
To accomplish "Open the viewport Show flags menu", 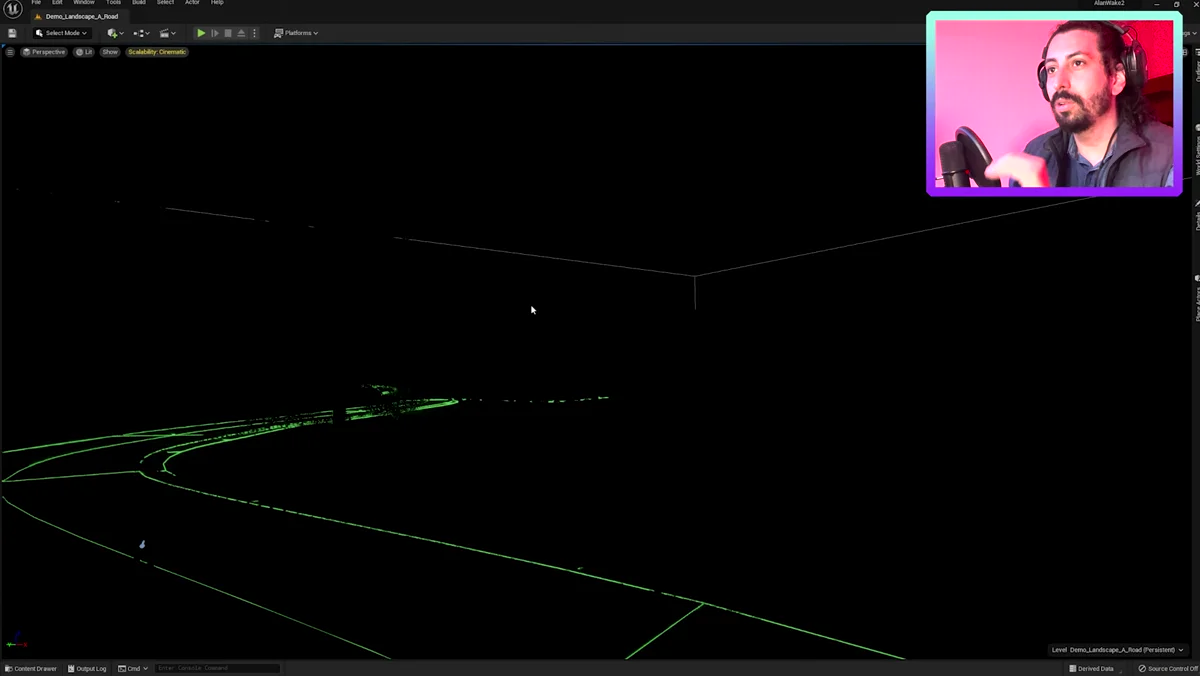I will tap(110, 52).
